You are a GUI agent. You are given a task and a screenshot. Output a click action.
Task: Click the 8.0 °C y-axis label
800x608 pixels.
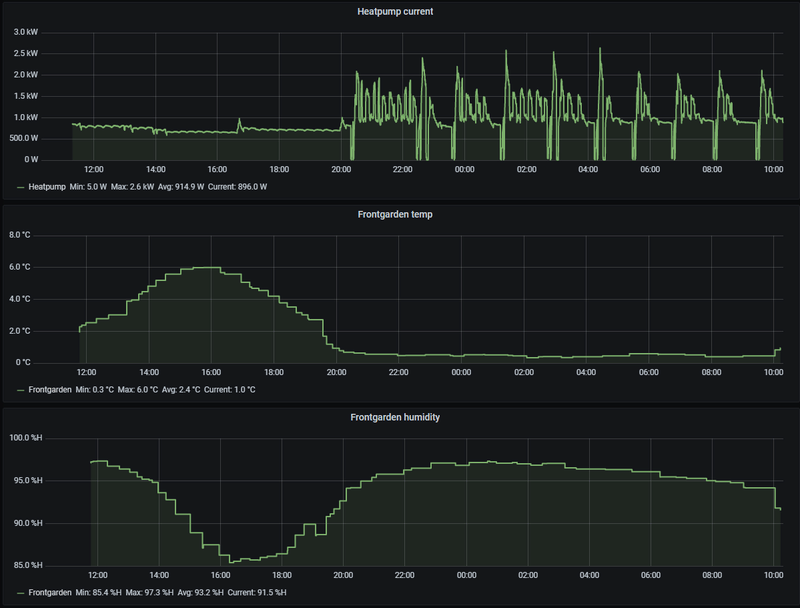click(20, 235)
